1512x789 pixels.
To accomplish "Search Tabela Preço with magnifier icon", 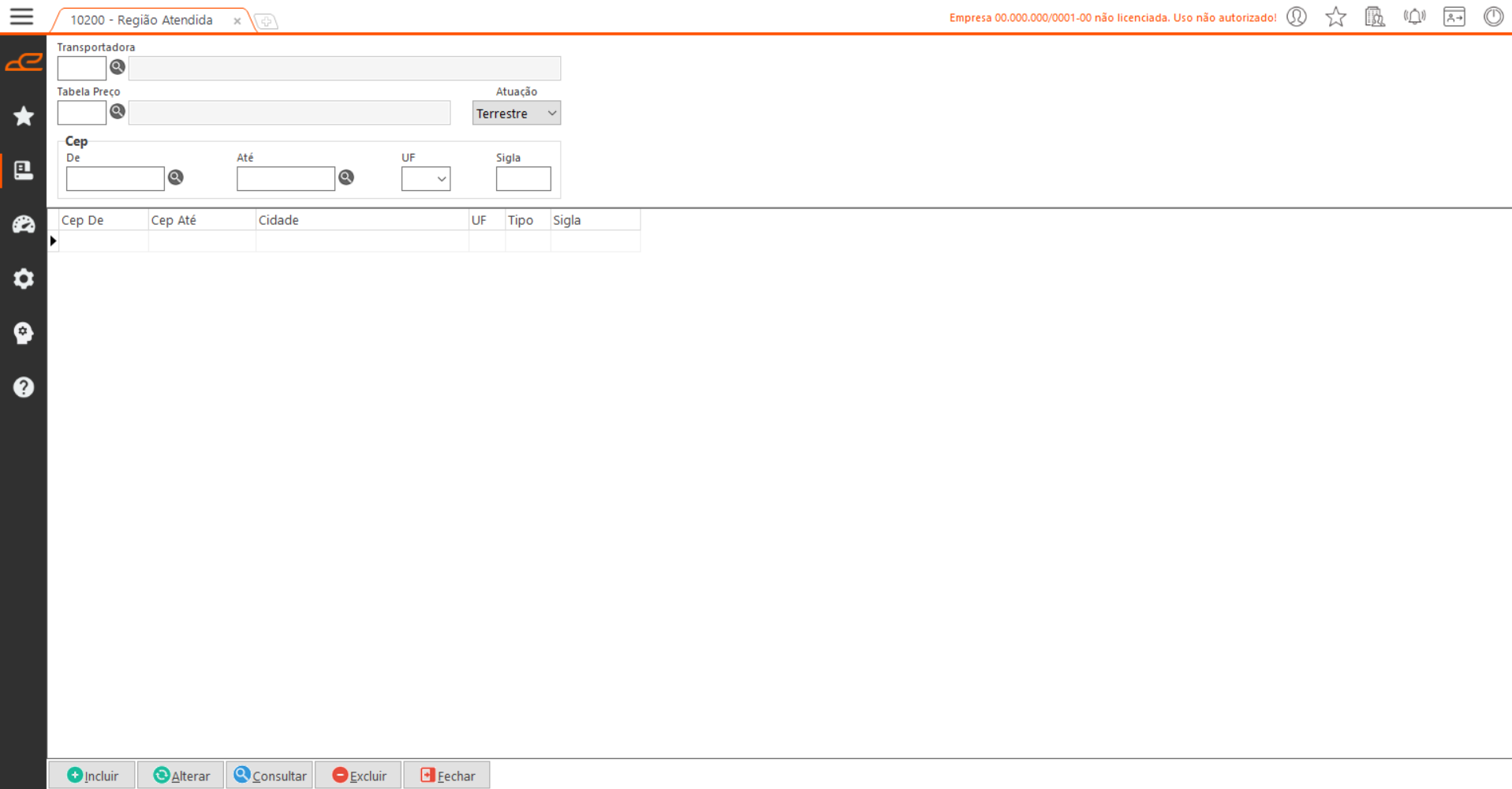I will click(118, 111).
